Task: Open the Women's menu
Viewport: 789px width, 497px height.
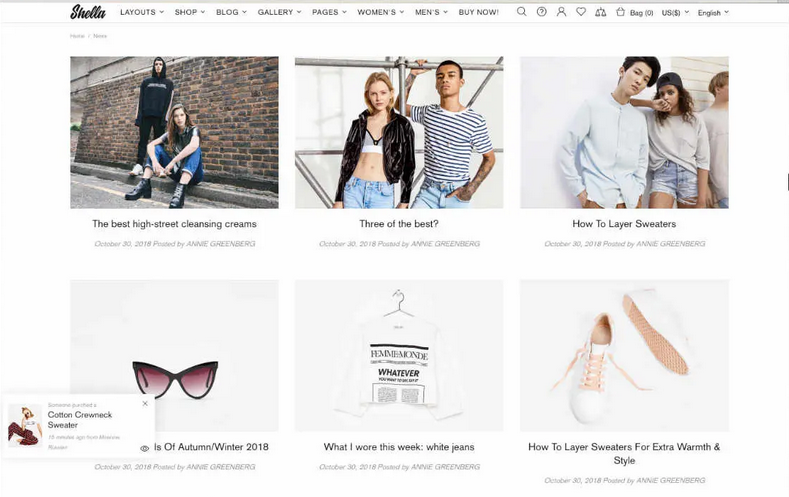Action: point(380,13)
